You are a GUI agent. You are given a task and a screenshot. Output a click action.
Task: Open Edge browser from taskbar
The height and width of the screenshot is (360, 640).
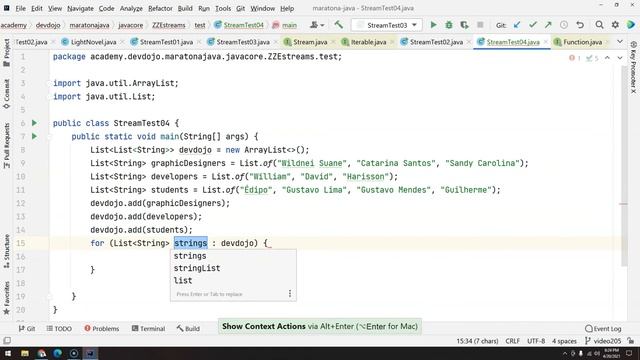coord(58,353)
